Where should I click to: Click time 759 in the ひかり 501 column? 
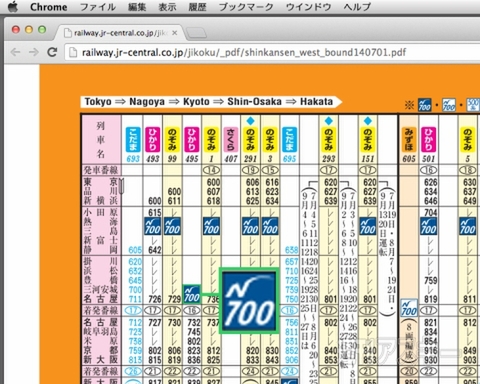[x=430, y=280]
